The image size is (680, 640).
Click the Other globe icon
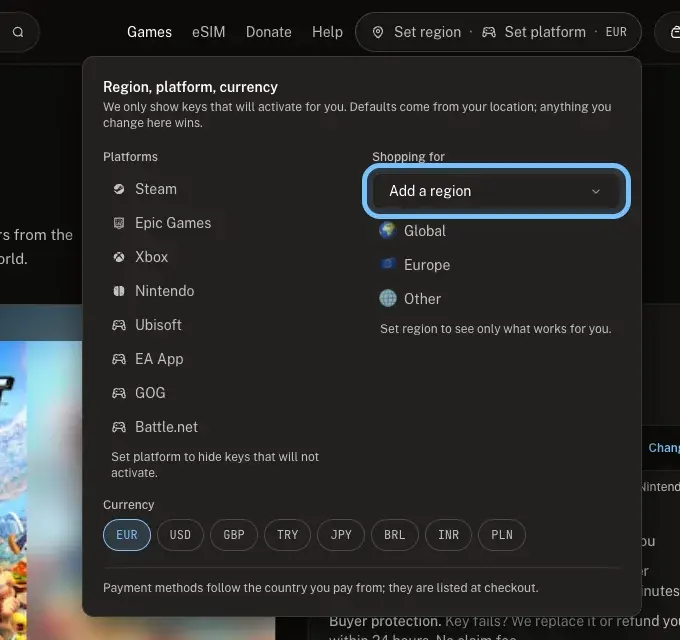[x=388, y=298]
